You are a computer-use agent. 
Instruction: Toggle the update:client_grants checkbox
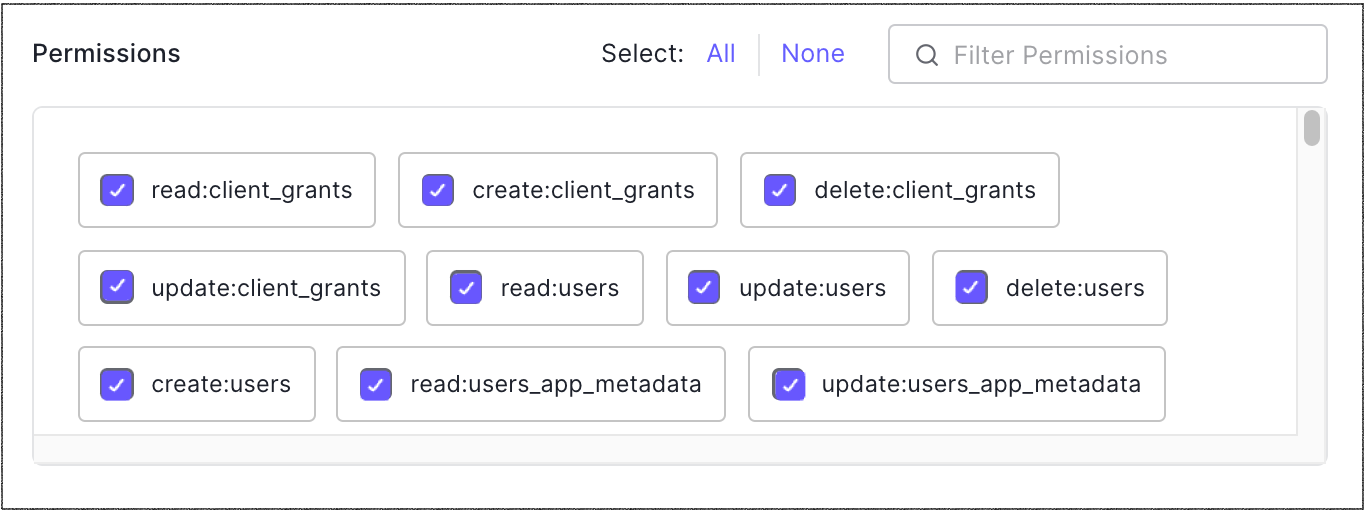[x=117, y=288]
